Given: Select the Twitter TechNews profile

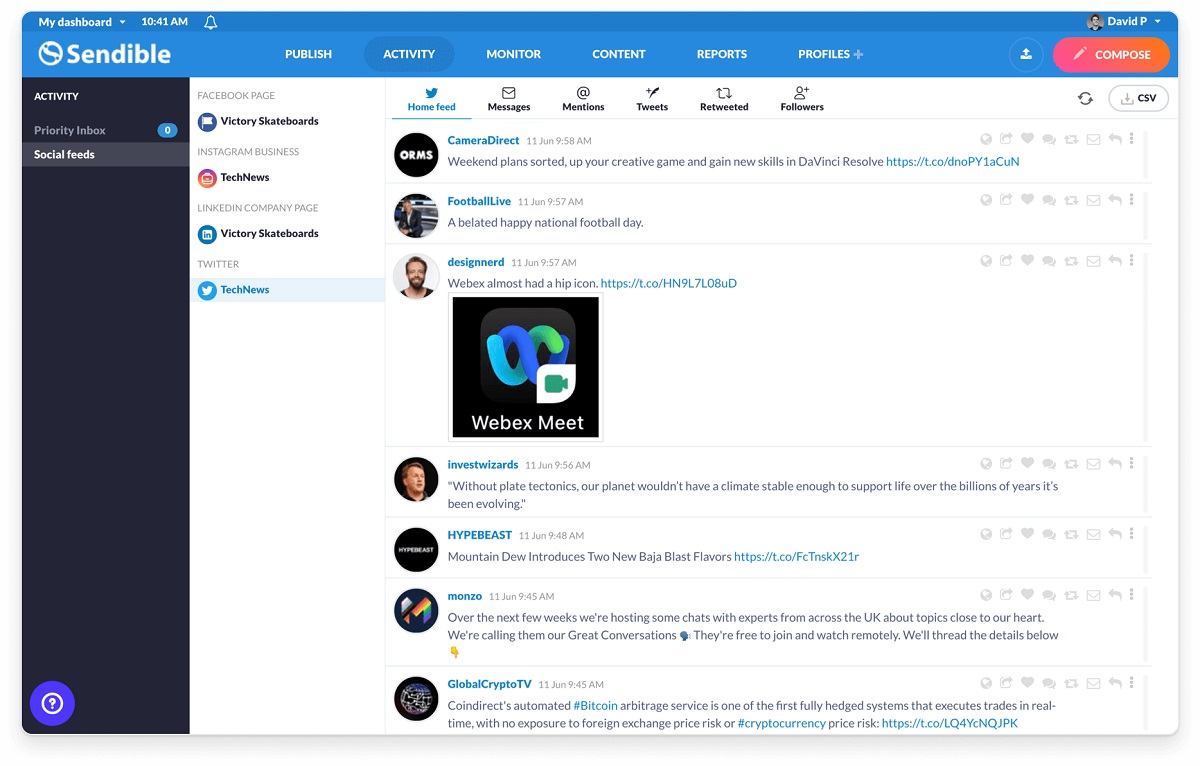Looking at the screenshot, I should [x=287, y=290].
